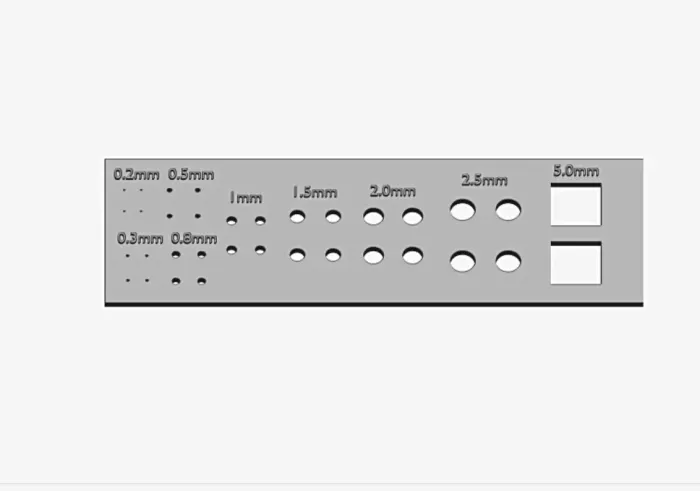The width and height of the screenshot is (700, 491).
Task: Click the 0.3mm engraved label
Action: [140, 239]
